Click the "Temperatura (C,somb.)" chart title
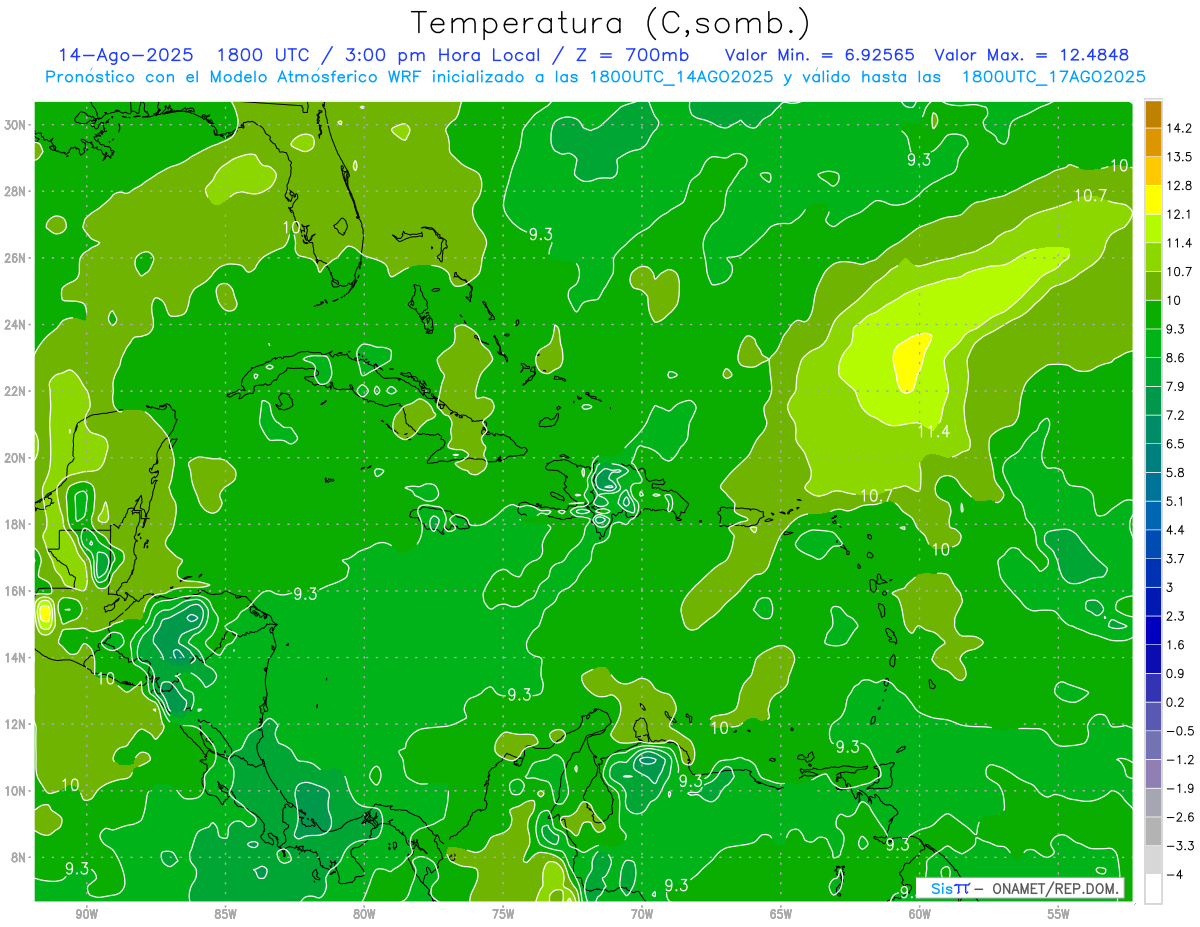 click(611, 22)
